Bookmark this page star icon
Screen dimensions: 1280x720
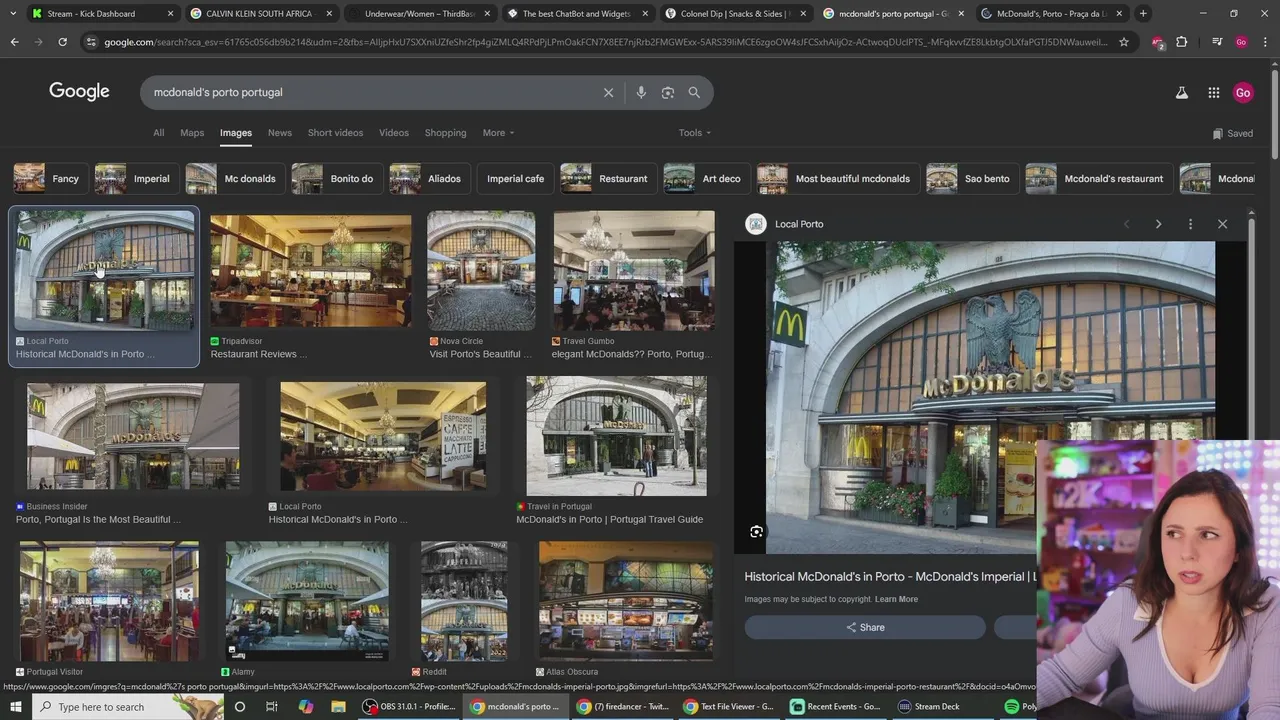coord(1124,42)
